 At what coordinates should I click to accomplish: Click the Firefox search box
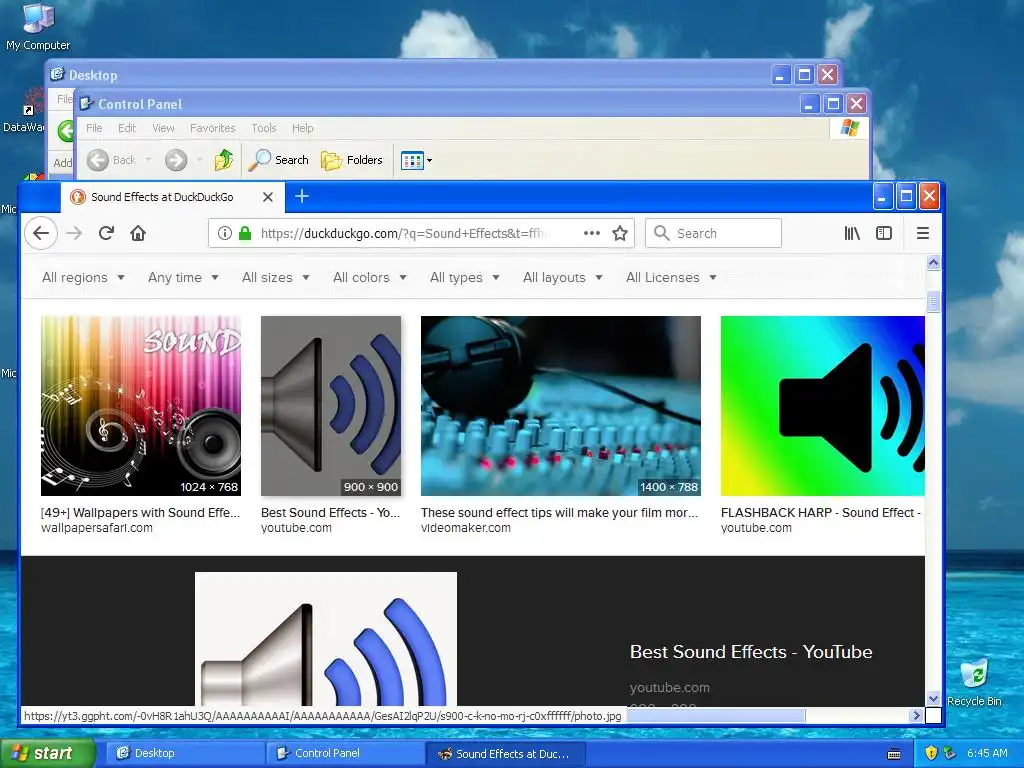[x=713, y=233]
